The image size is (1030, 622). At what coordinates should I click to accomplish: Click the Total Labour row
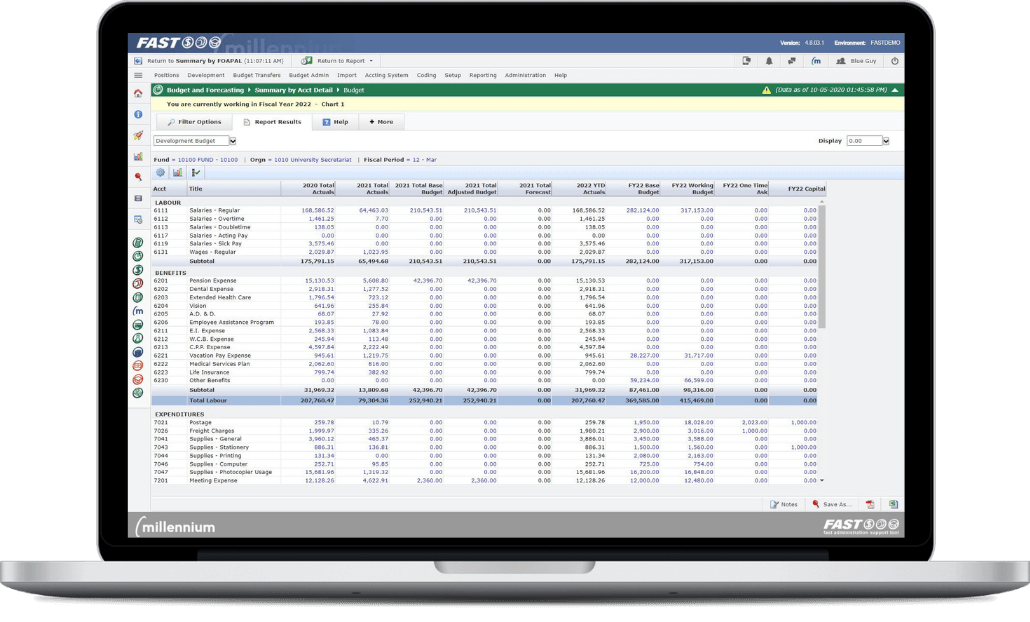pos(484,400)
